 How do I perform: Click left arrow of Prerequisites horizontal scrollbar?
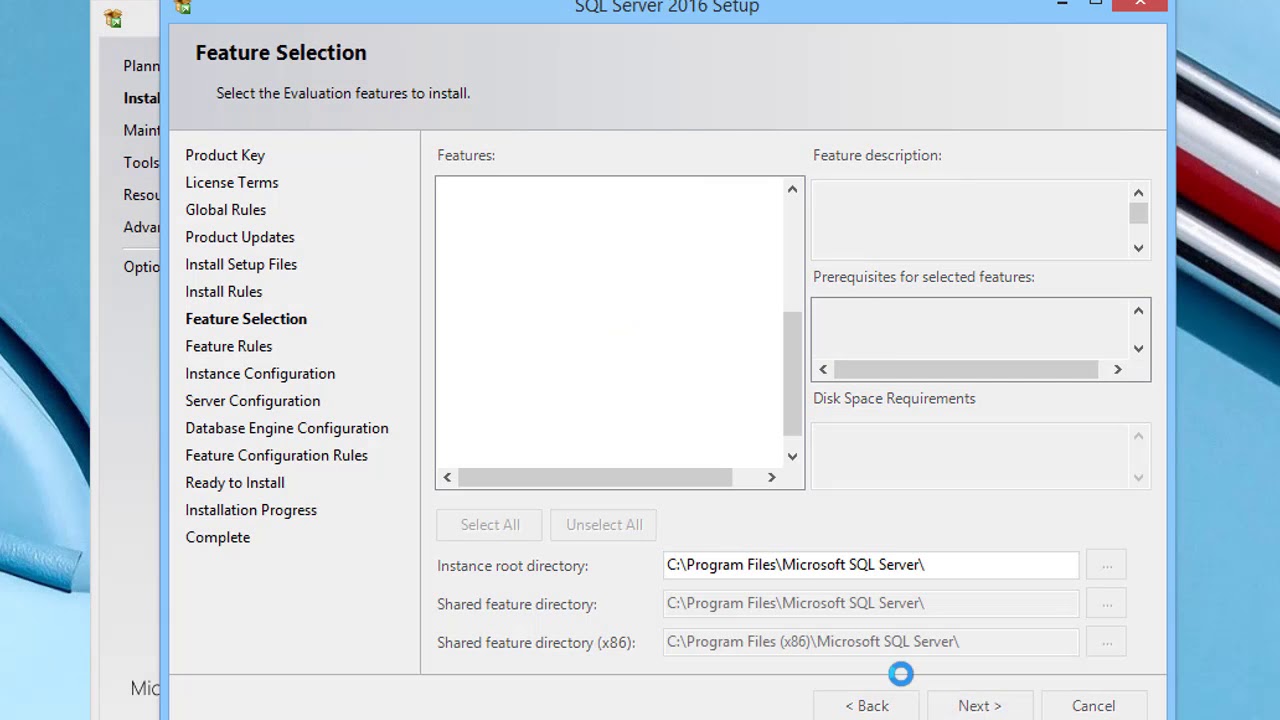(823, 369)
